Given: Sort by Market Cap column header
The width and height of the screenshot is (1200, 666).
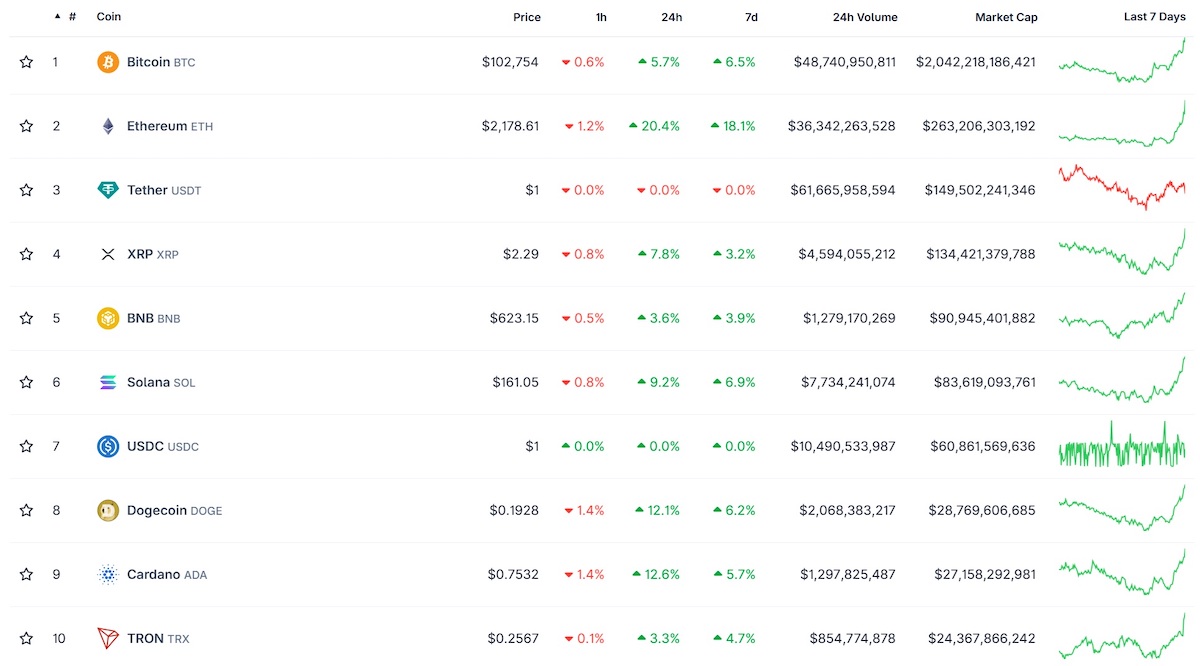Looking at the screenshot, I should click(x=1006, y=17).
